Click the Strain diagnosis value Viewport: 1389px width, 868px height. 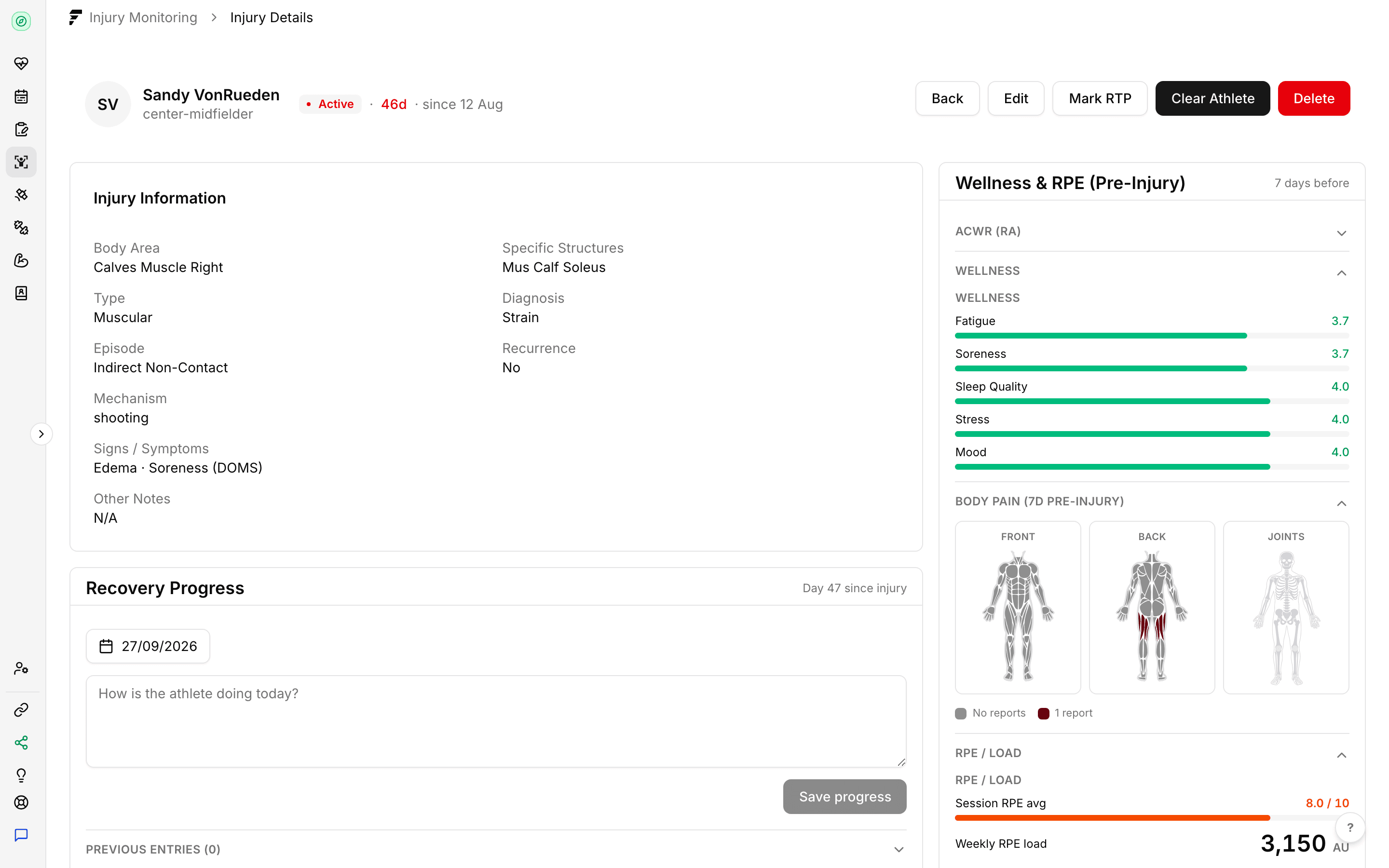[520, 317]
